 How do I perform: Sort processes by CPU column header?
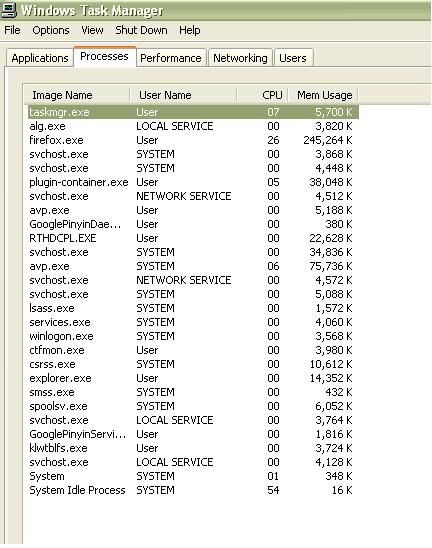pos(262,95)
